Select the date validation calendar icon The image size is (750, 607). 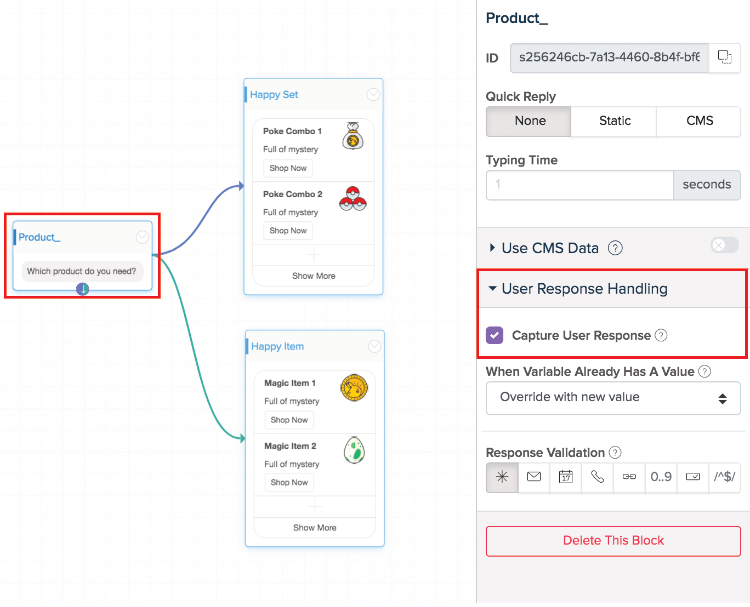pos(565,477)
